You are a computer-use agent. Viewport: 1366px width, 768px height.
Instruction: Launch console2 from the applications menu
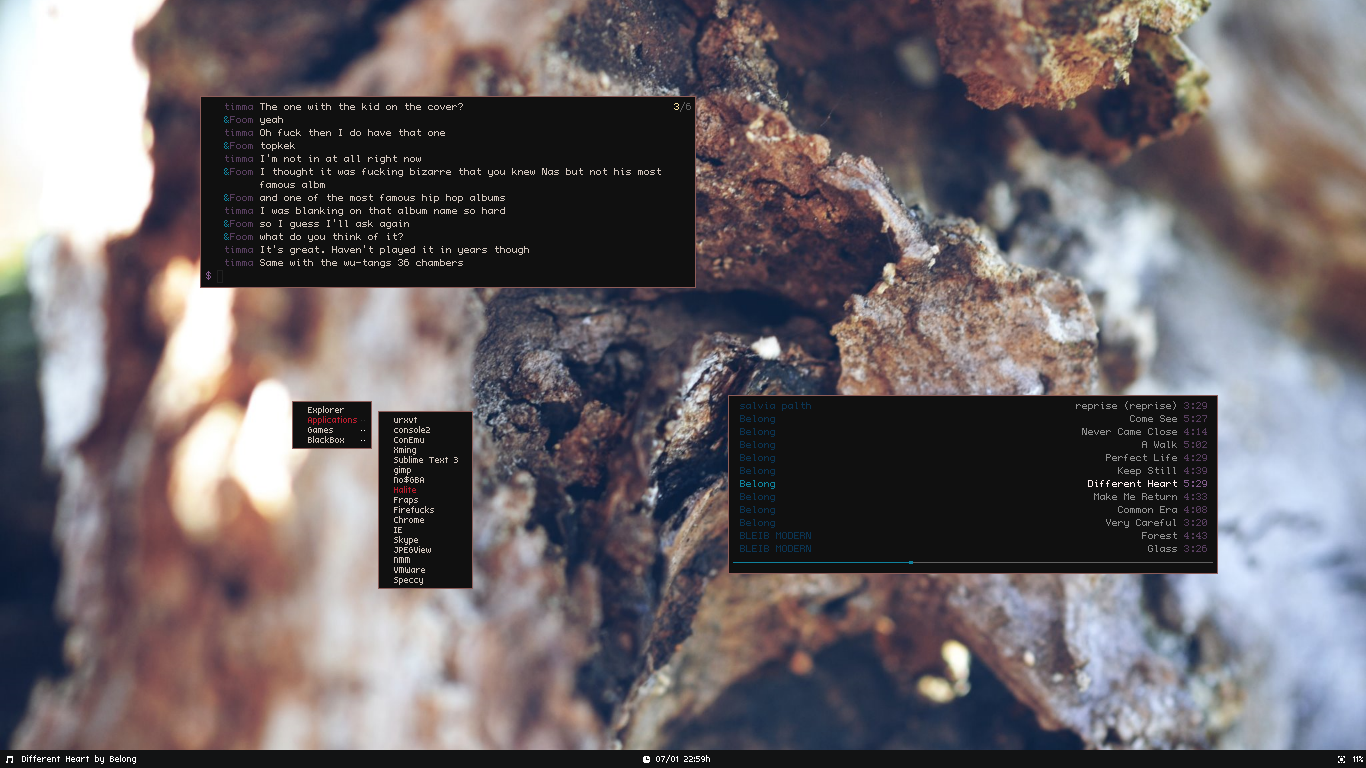coord(411,430)
